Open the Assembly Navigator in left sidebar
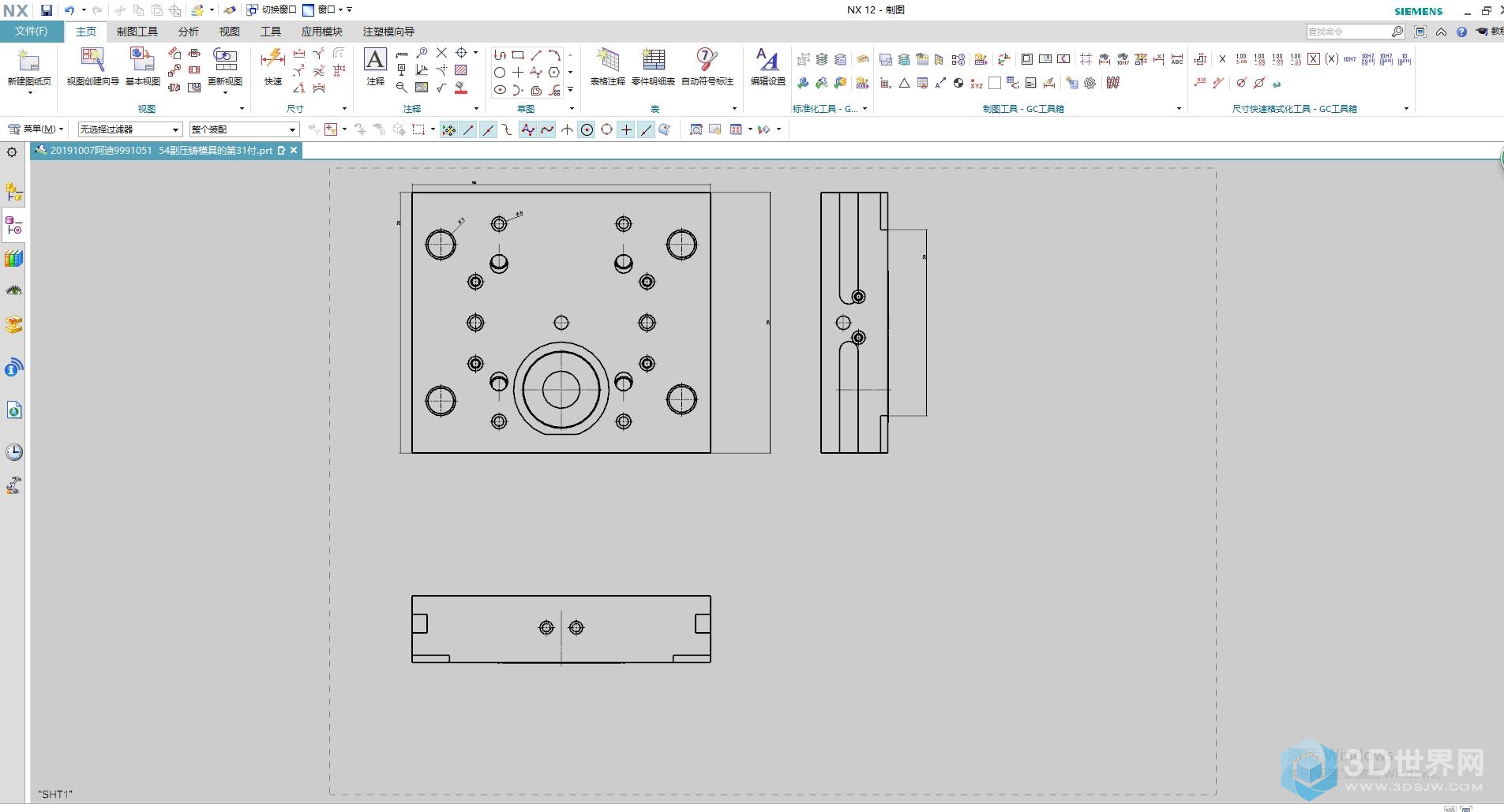 point(14,192)
